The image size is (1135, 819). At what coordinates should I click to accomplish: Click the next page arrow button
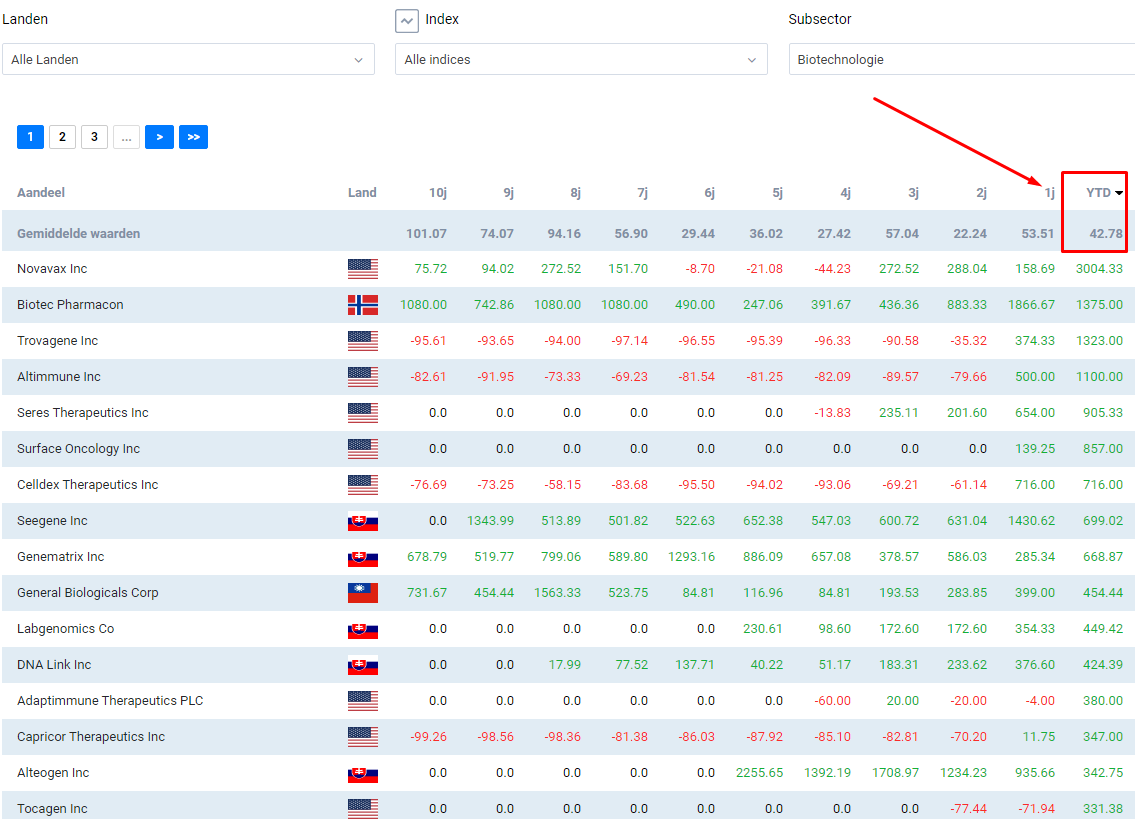(x=159, y=137)
